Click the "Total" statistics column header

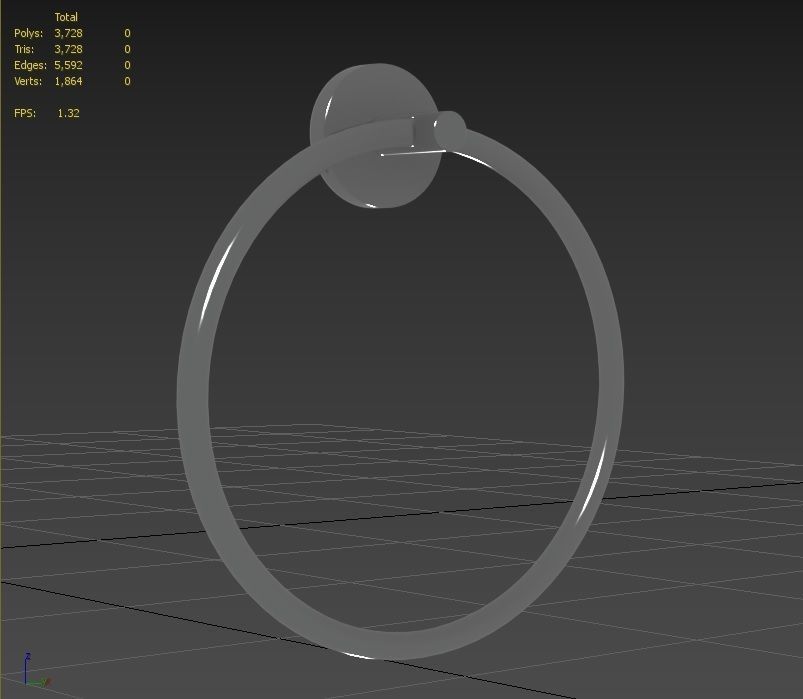tap(66, 17)
